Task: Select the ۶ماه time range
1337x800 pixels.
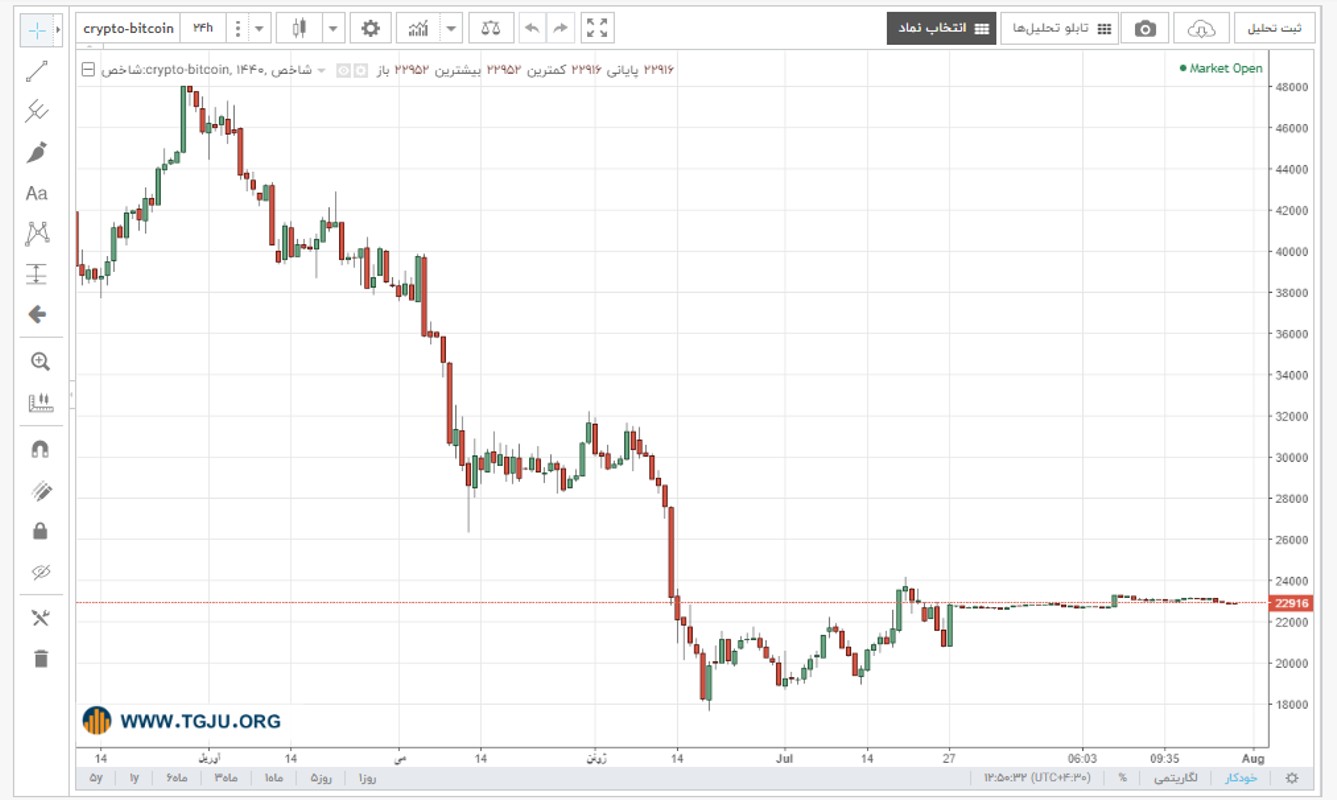Action: coord(176,778)
